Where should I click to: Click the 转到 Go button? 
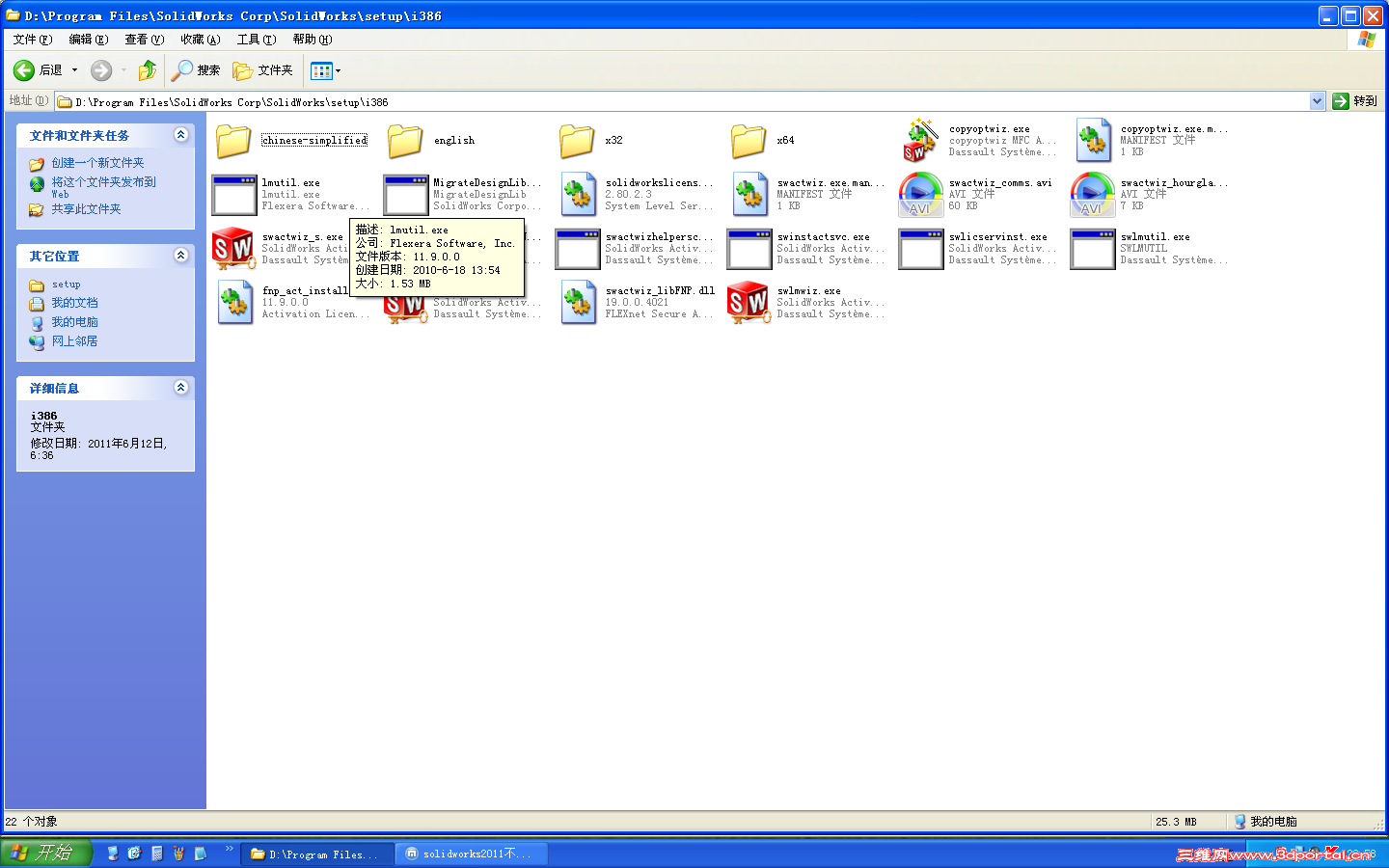point(1355,101)
